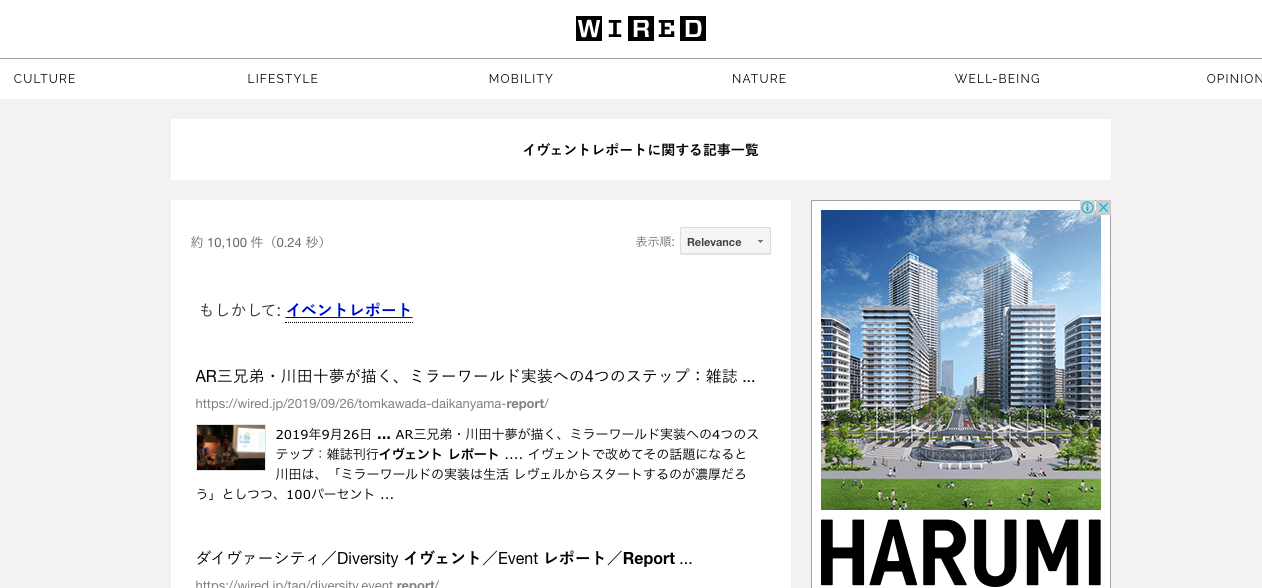This screenshot has width=1262, height=588.
Task: Go to the LIFESTYLE category
Action: coord(283,79)
